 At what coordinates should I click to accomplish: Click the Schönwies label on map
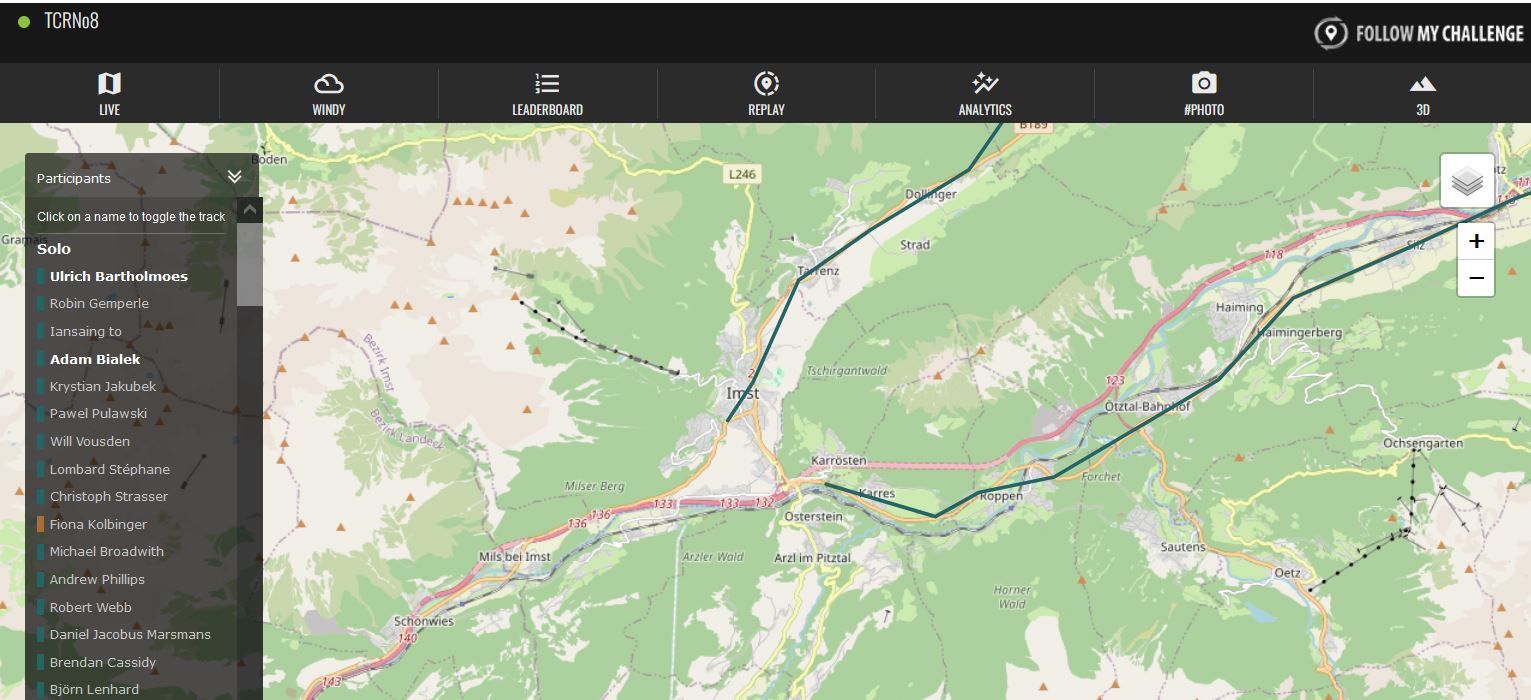pyautogui.click(x=424, y=621)
